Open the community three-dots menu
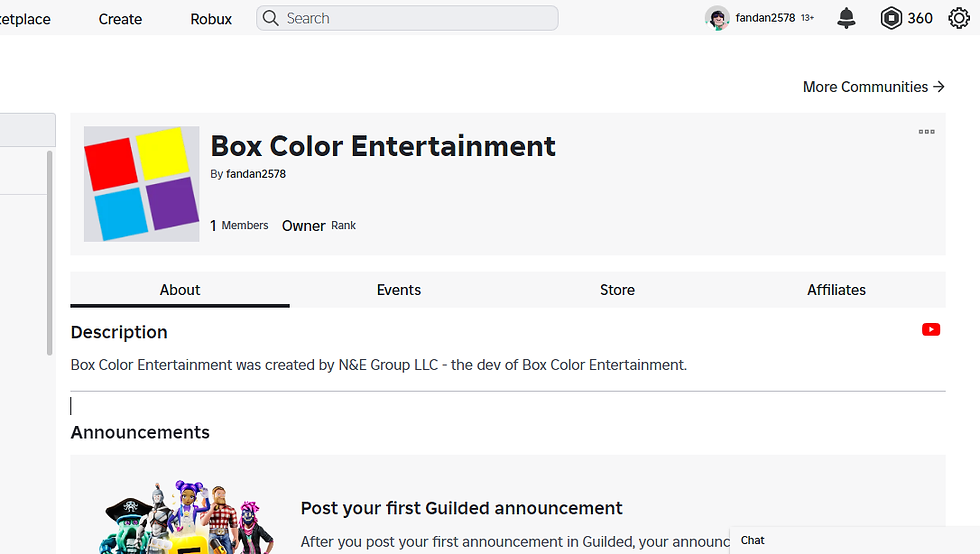 click(x=926, y=131)
